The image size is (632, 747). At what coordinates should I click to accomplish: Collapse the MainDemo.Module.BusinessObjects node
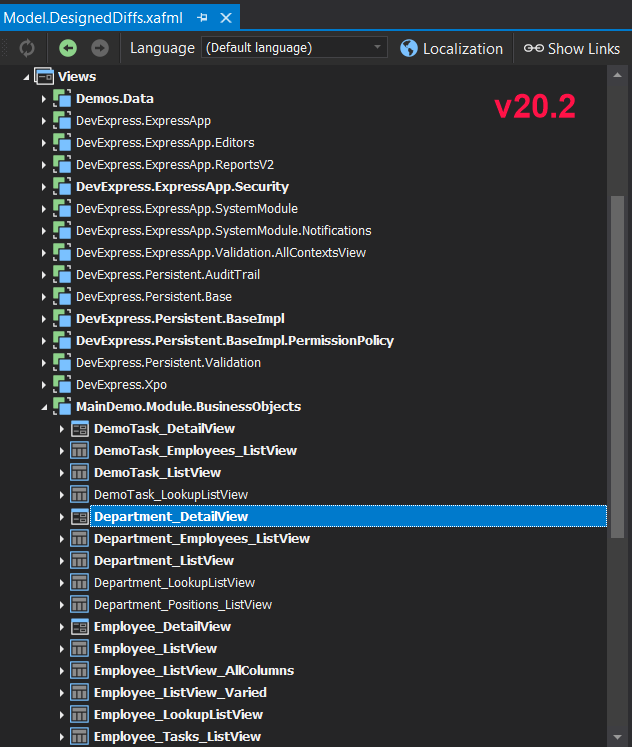pyautogui.click(x=44, y=407)
